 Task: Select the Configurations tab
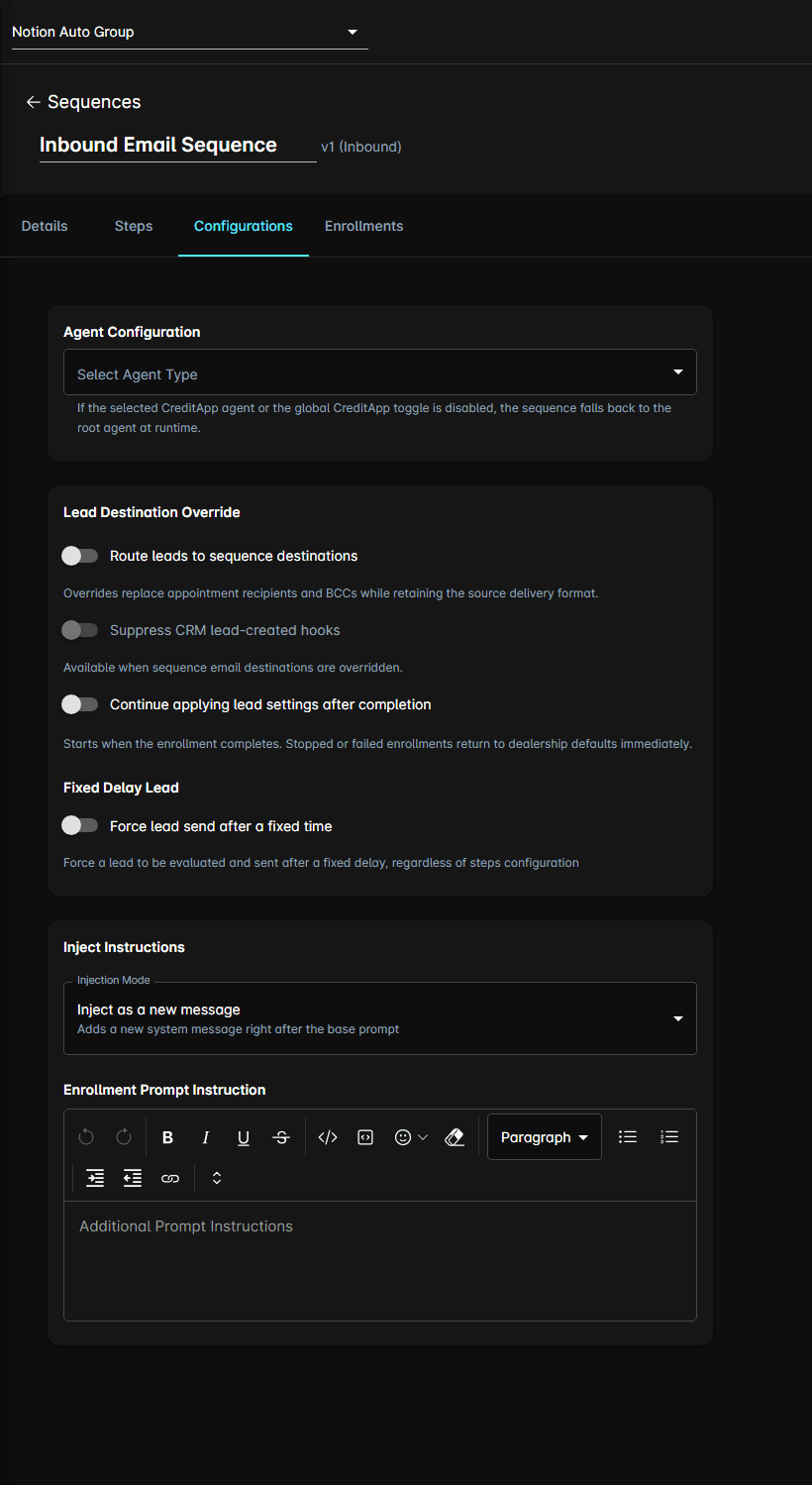point(244,226)
